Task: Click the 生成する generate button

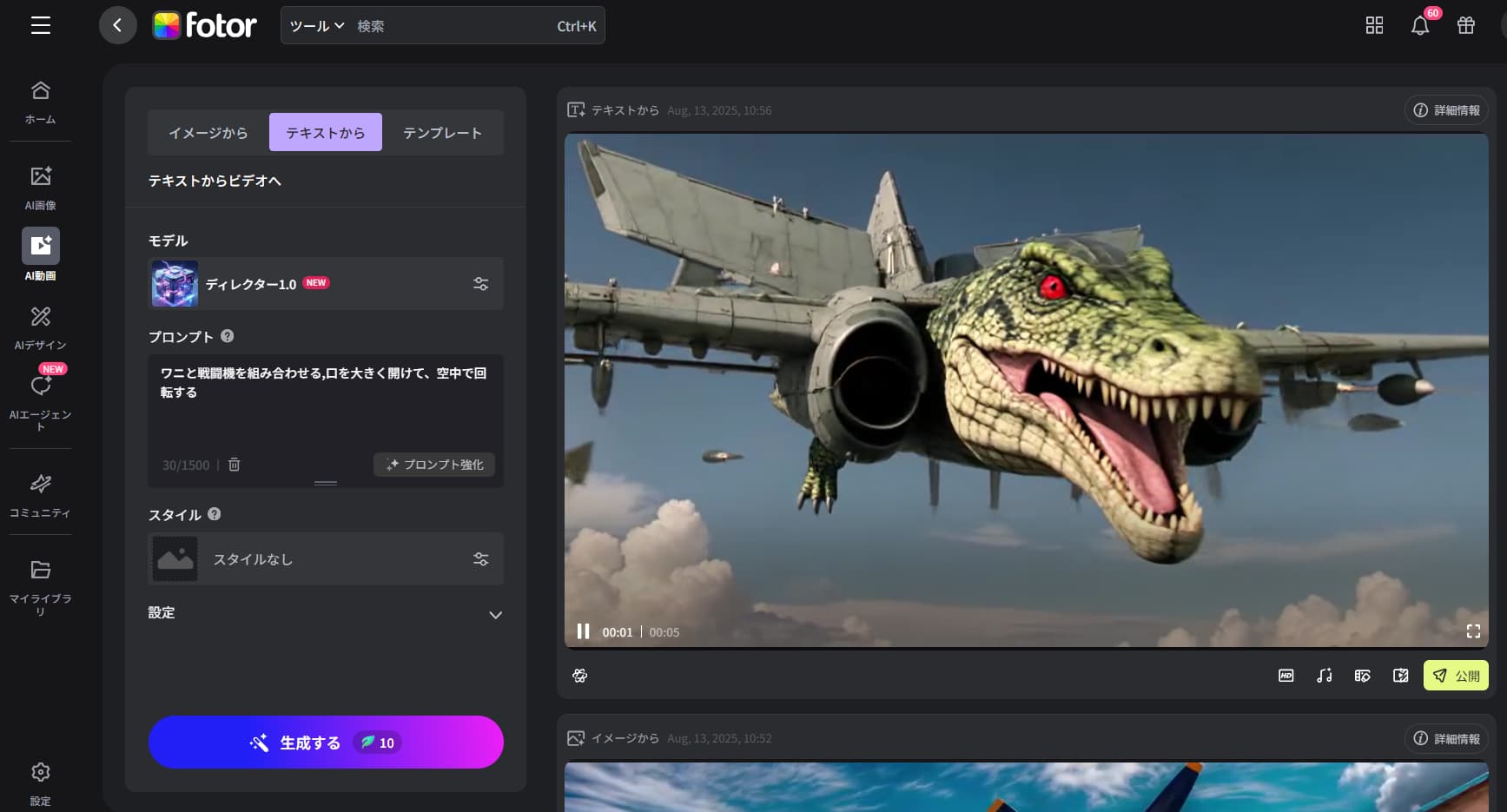Action: (x=326, y=742)
